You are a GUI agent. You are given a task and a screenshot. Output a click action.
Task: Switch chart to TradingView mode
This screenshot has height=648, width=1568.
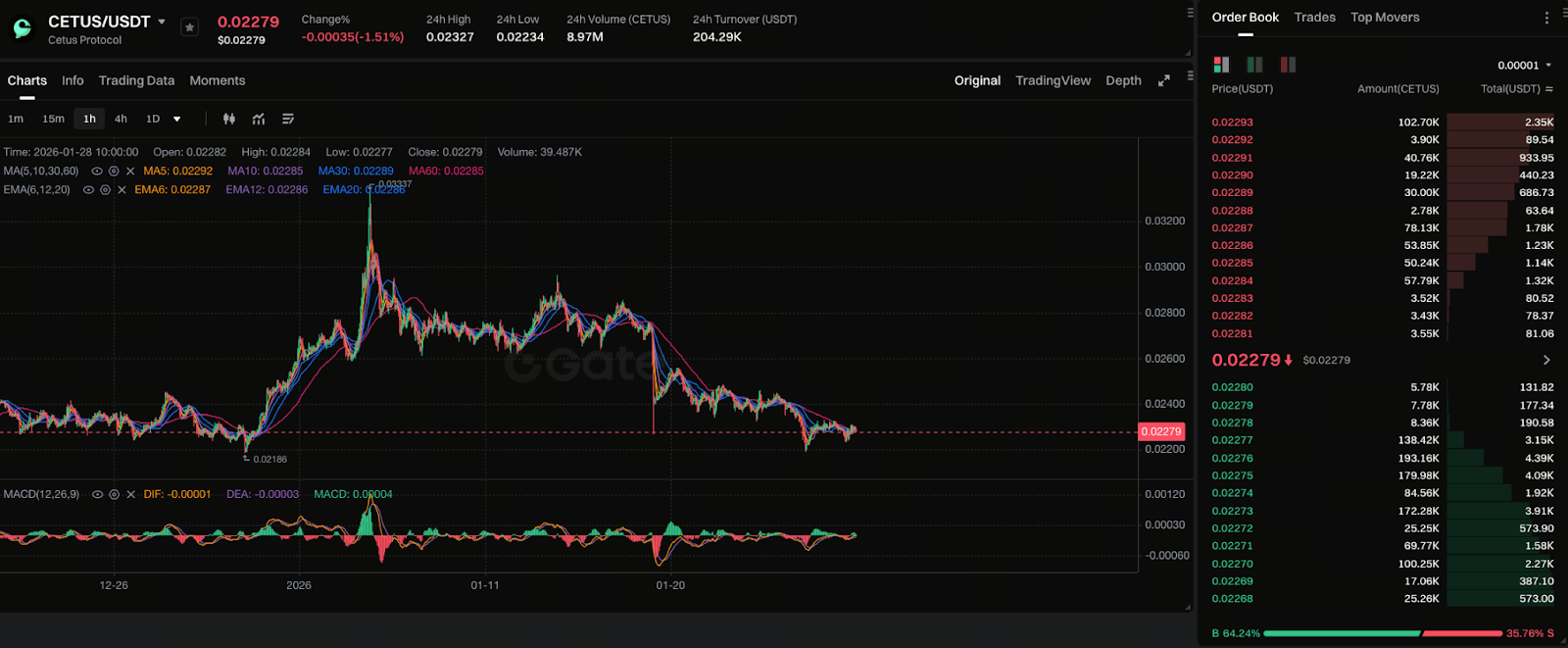pos(1053,80)
